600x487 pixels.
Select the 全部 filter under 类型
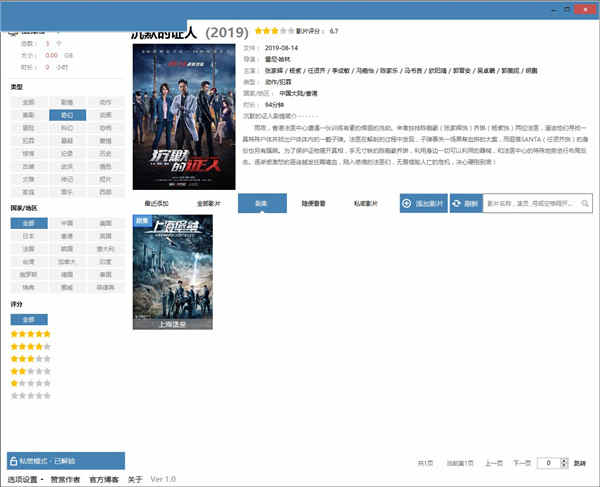click(x=29, y=102)
